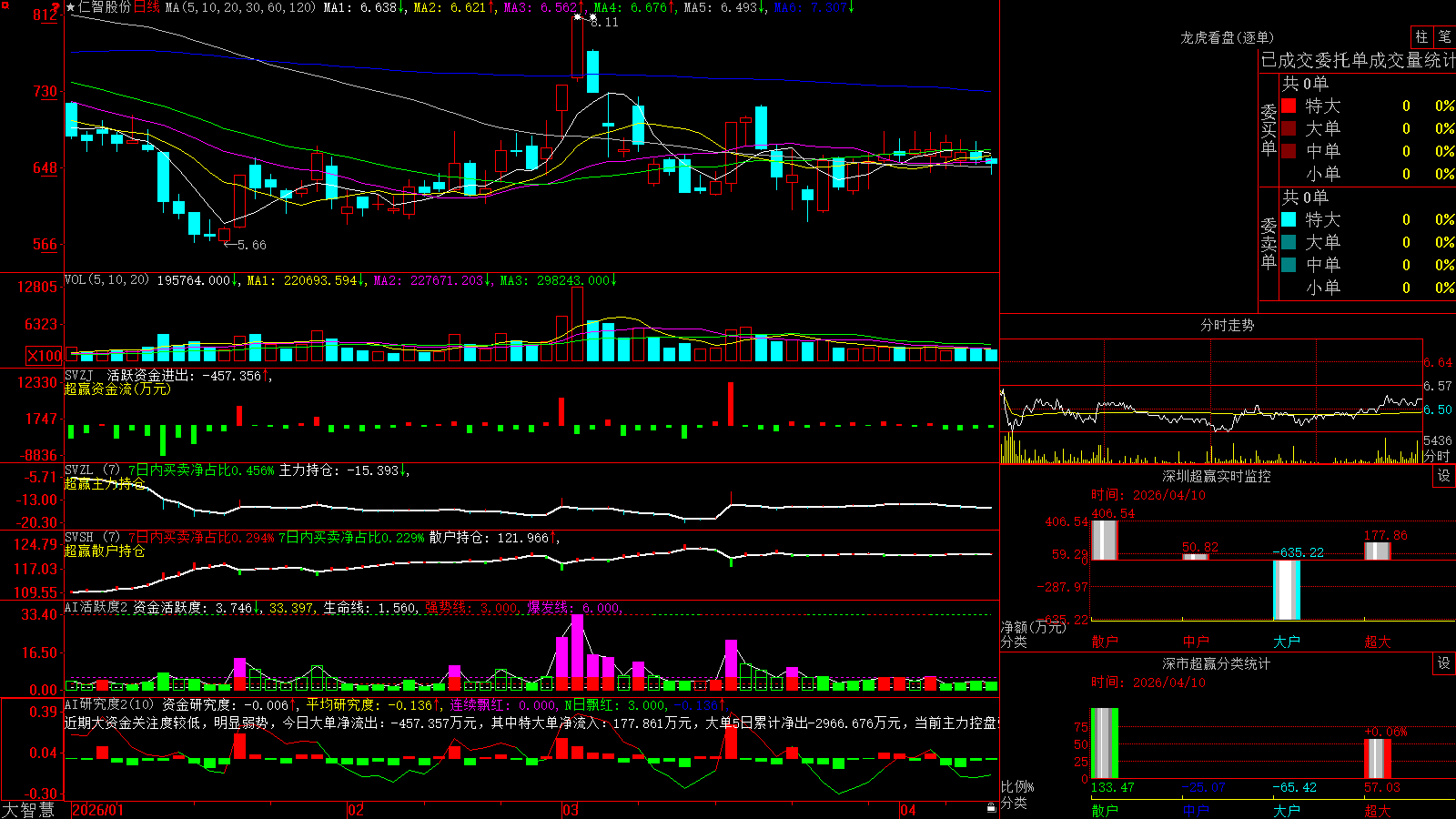The width and height of the screenshot is (1456, 819).
Task: Click the cyan 特大 sell-order swatch
Action: 1289,219
